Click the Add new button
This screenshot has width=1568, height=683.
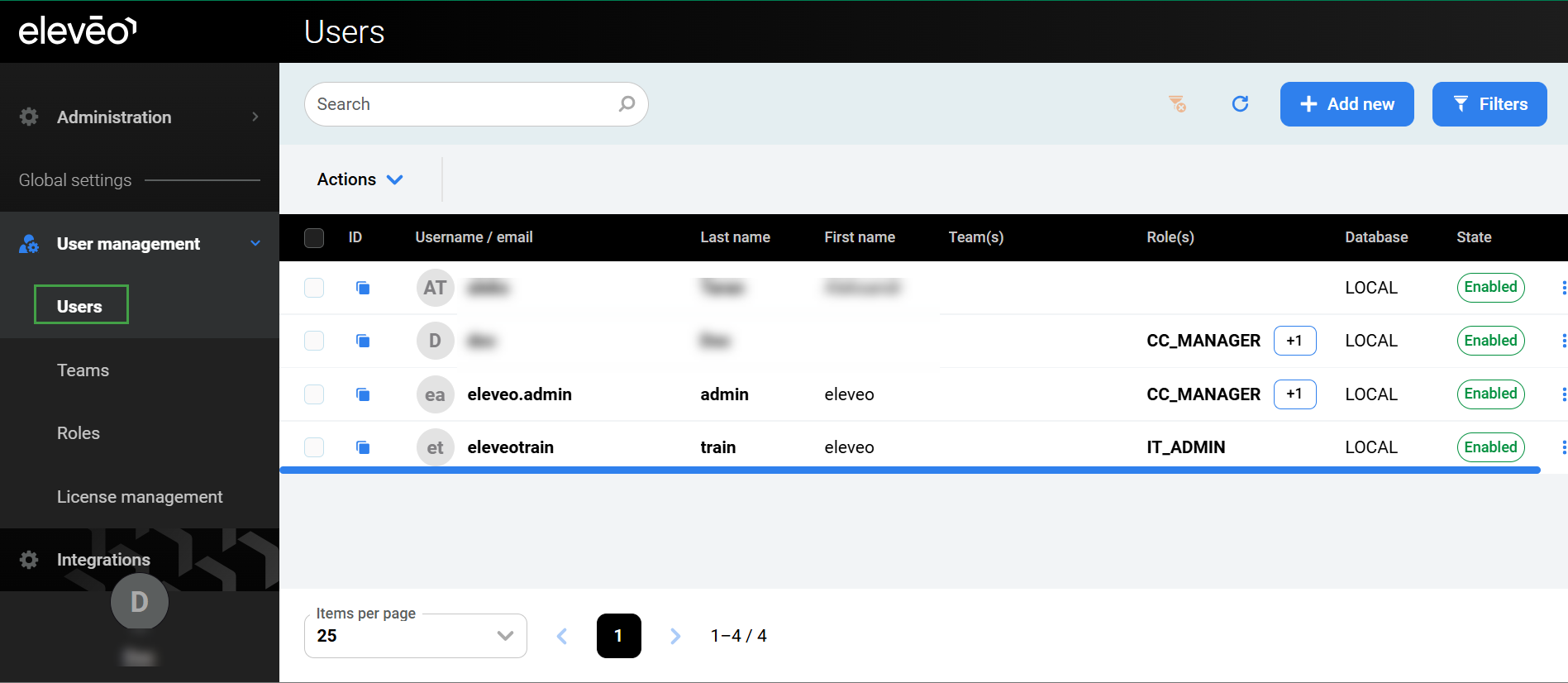pos(1346,104)
